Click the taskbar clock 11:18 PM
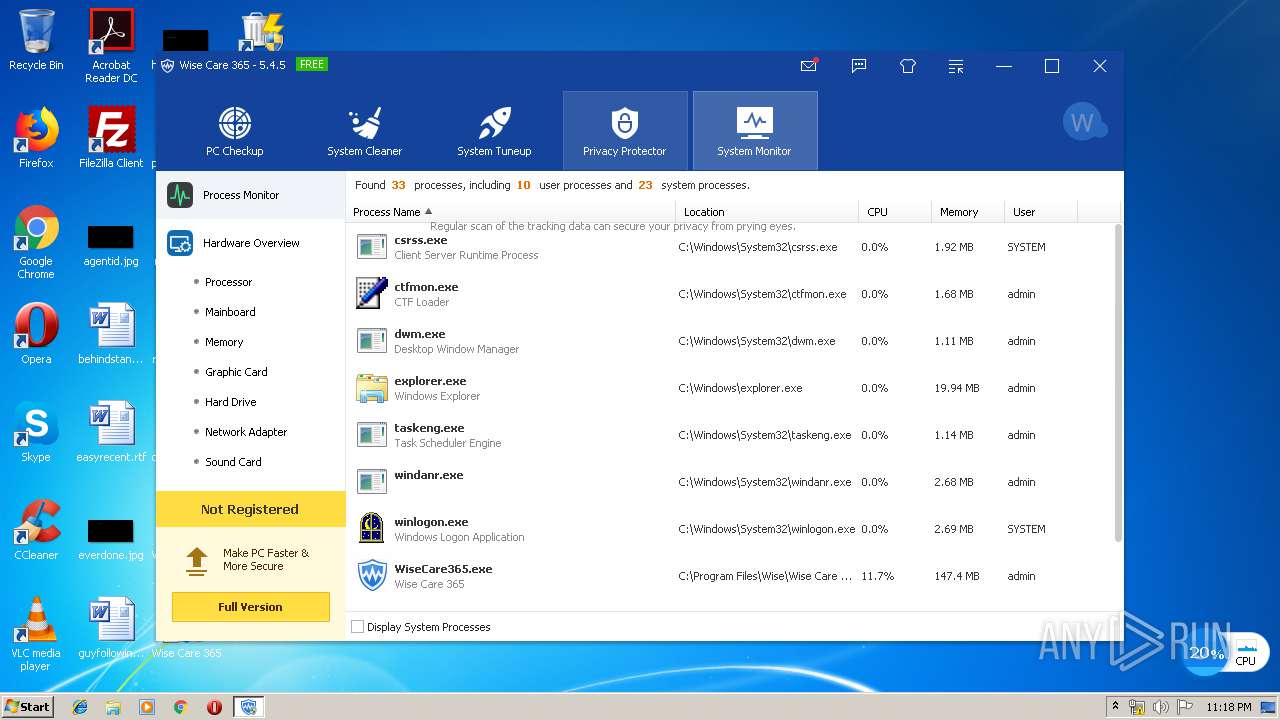 1229,707
